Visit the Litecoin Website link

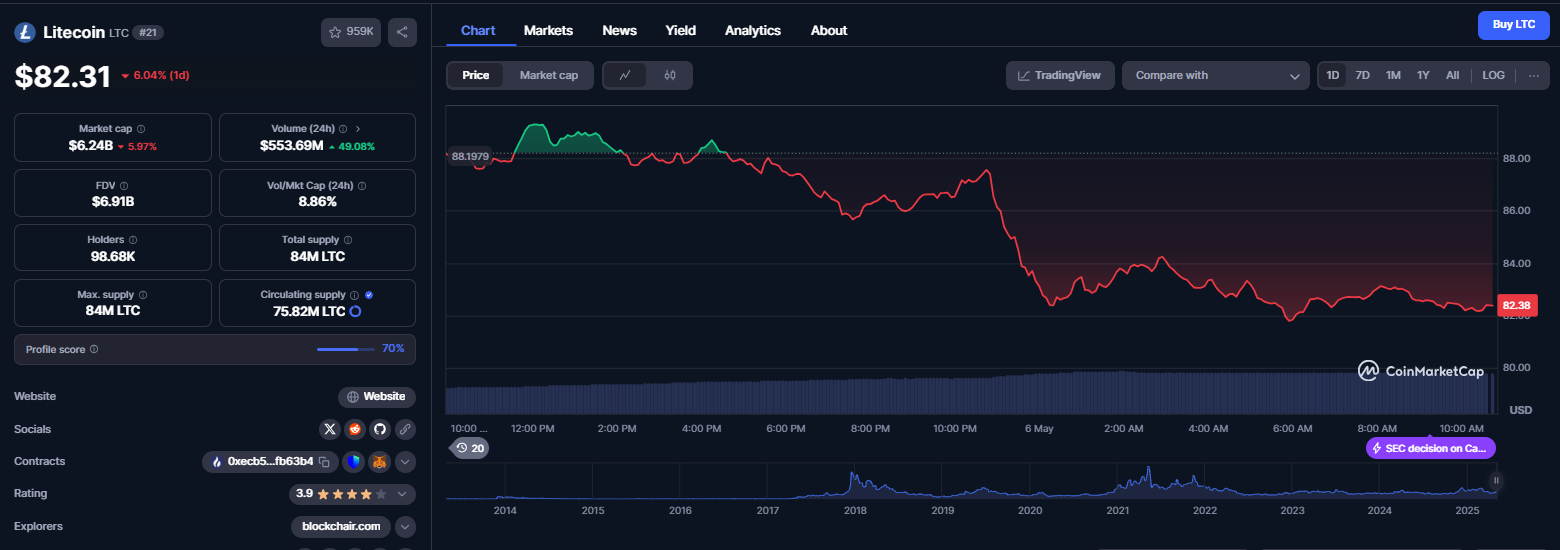point(377,397)
